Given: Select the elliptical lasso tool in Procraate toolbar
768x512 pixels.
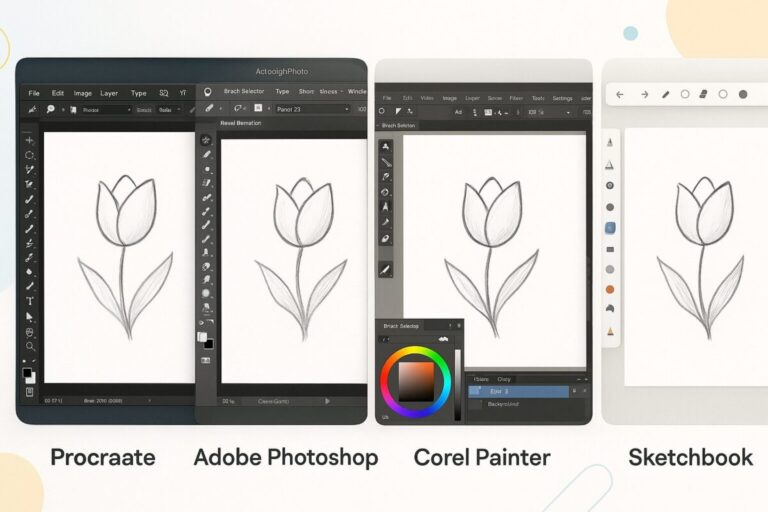Looking at the screenshot, I should tap(29, 155).
